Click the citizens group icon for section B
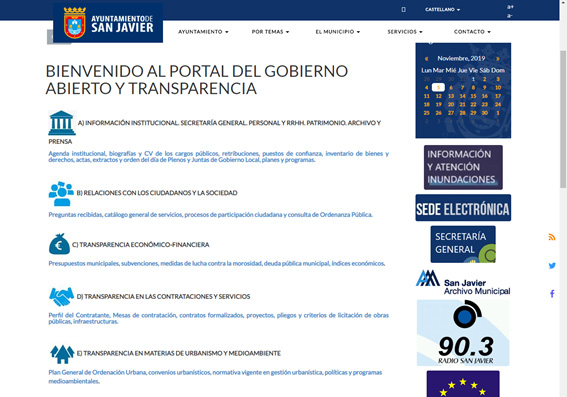 61,193
